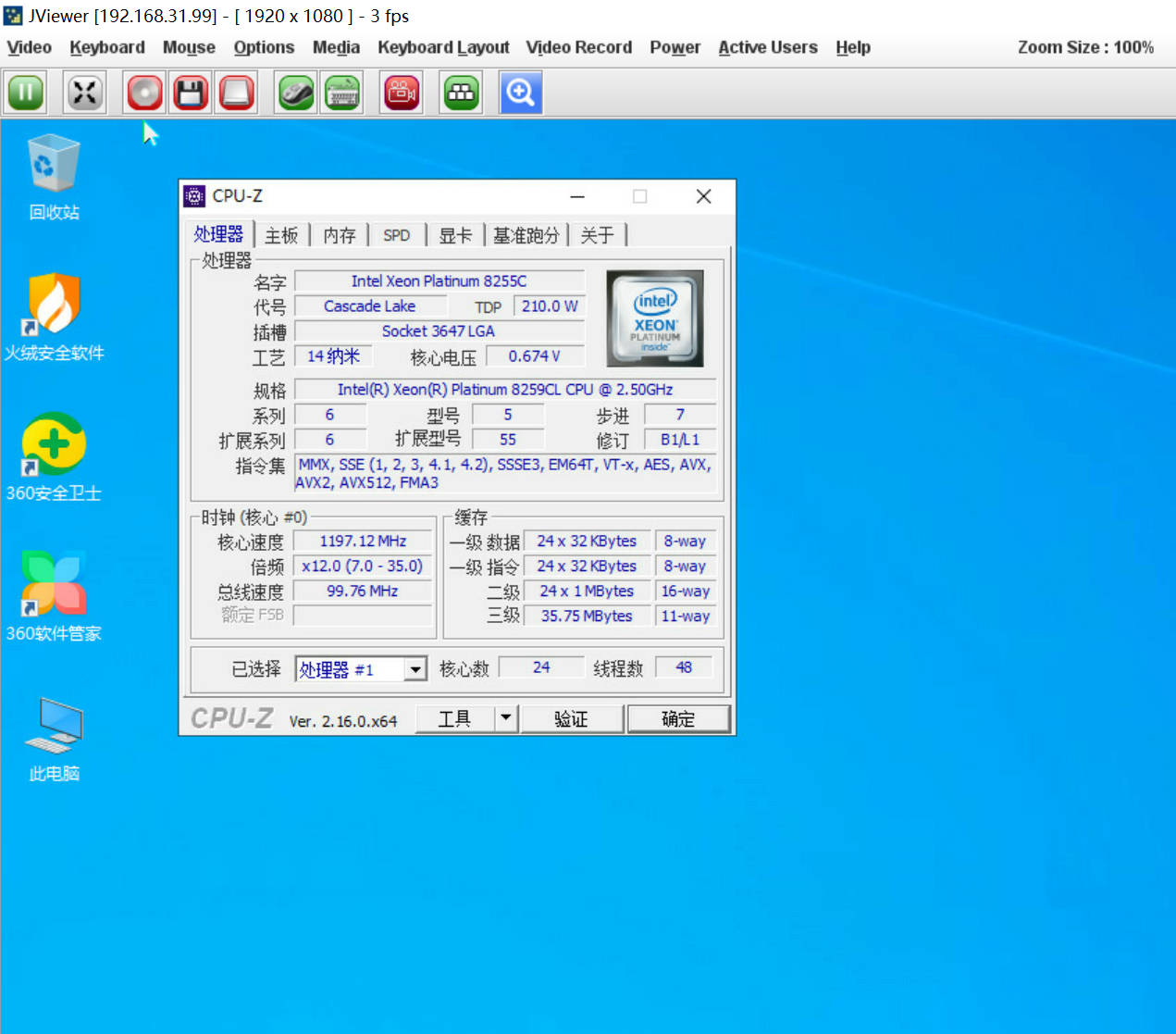Click the 线程数 value 48
Screen dimensions: 1176x1034
pos(684,667)
